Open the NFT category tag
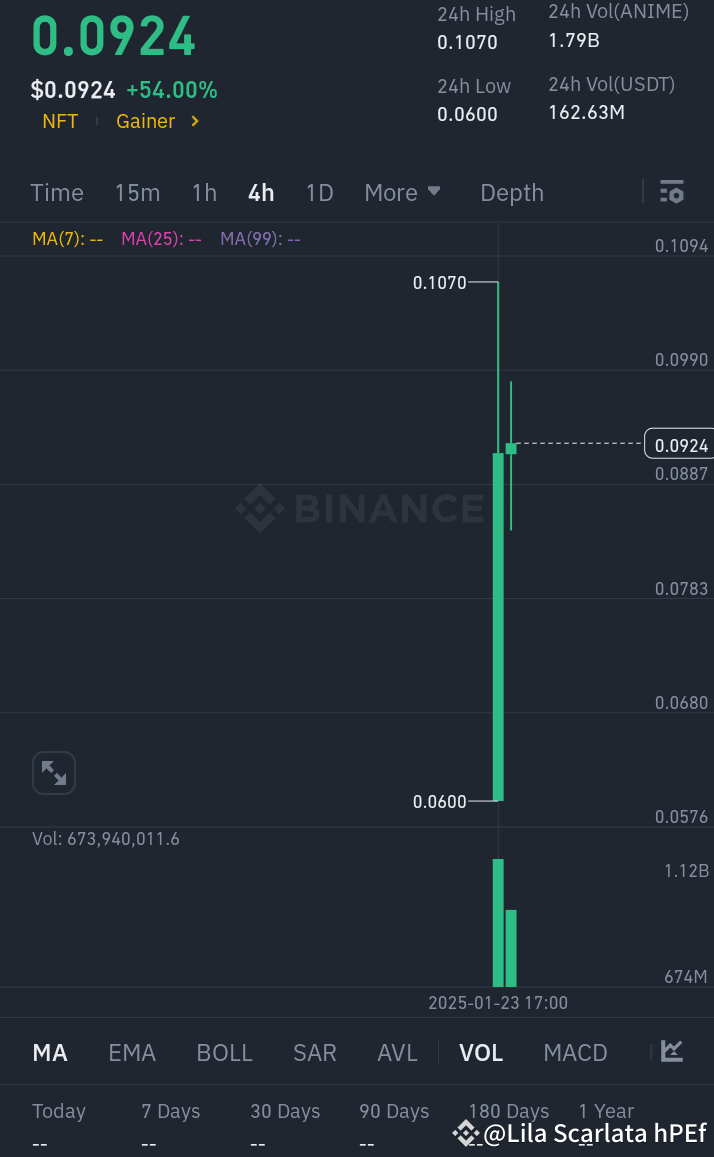The height and width of the screenshot is (1157, 714). 60,121
